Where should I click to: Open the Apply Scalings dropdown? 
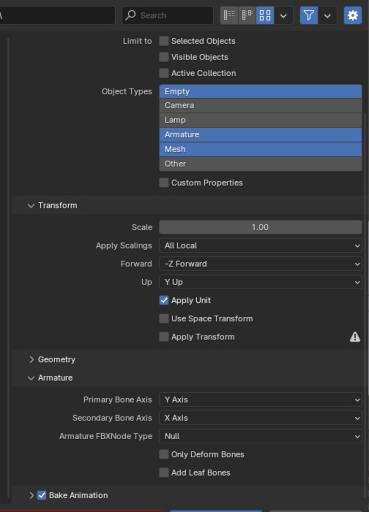[260, 246]
